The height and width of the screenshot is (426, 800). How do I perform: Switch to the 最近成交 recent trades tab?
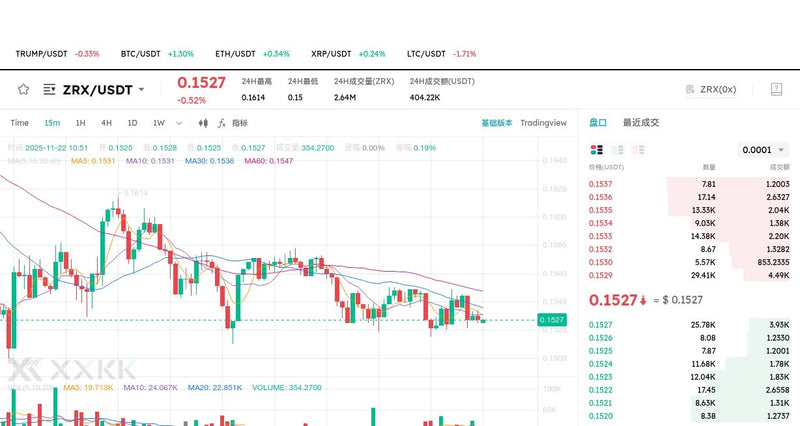(x=640, y=122)
